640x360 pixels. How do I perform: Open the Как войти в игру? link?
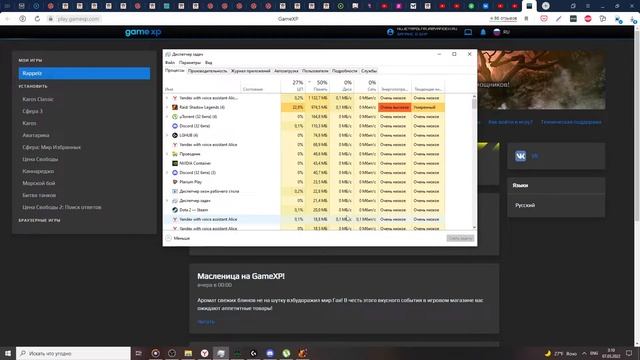510,122
